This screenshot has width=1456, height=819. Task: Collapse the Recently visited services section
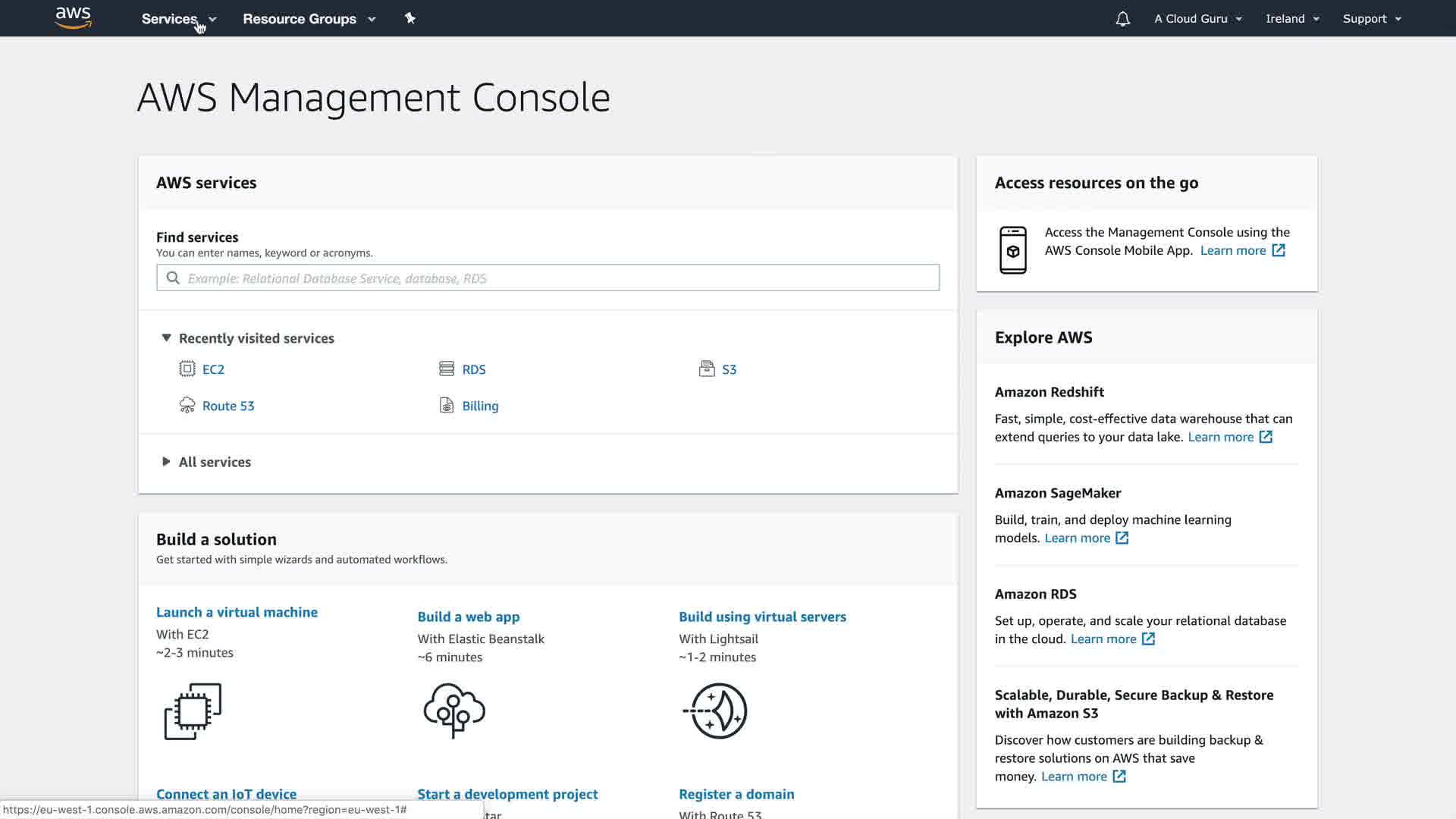pyautogui.click(x=166, y=338)
